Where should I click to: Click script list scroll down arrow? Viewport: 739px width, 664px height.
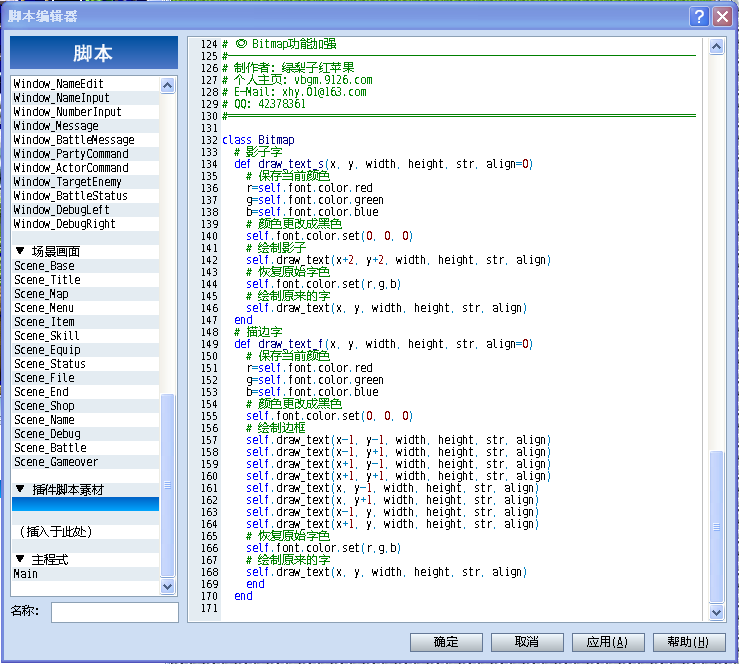(x=168, y=587)
